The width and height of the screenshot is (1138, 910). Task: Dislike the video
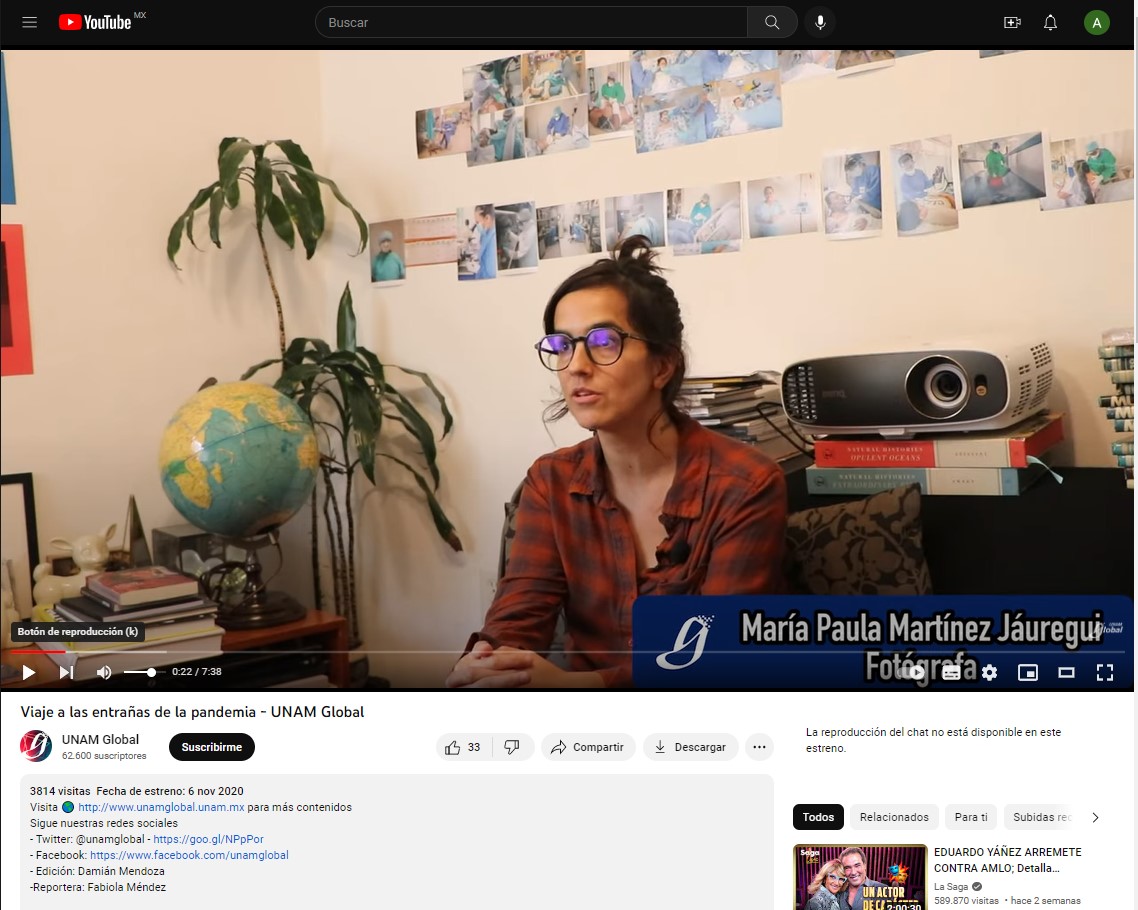click(512, 747)
